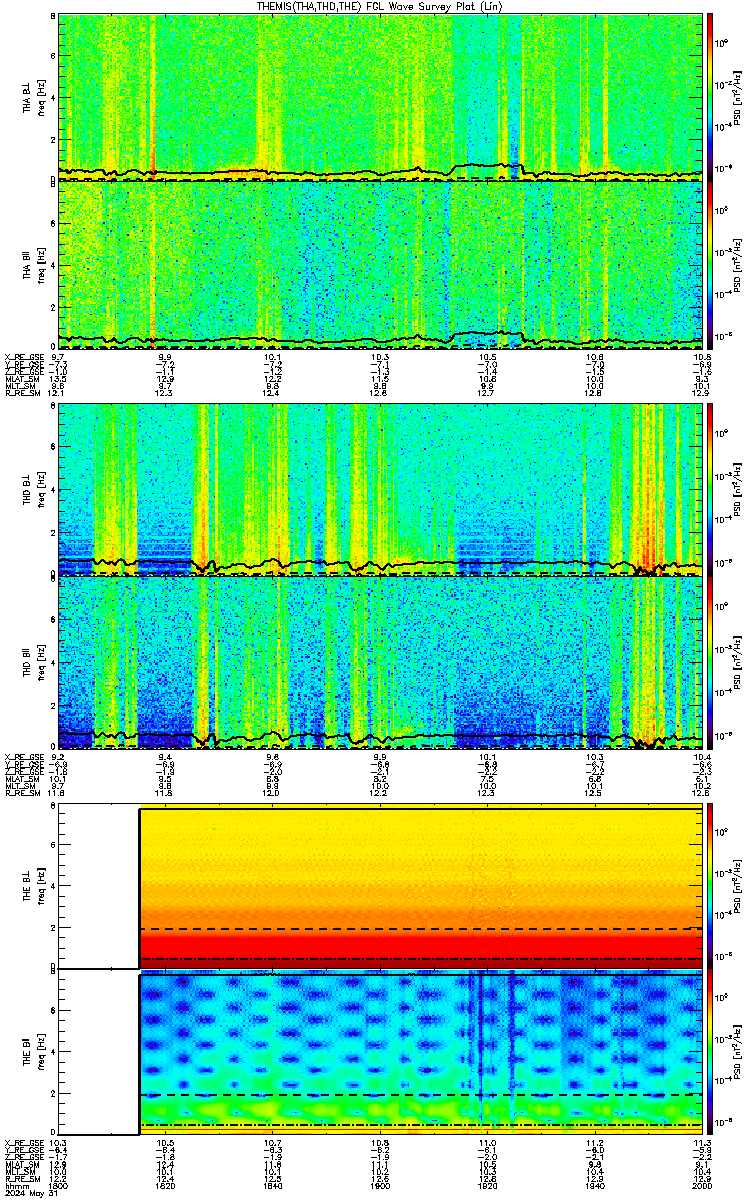Click the THE B-perpendicular spectrogram panel

click(379, 887)
